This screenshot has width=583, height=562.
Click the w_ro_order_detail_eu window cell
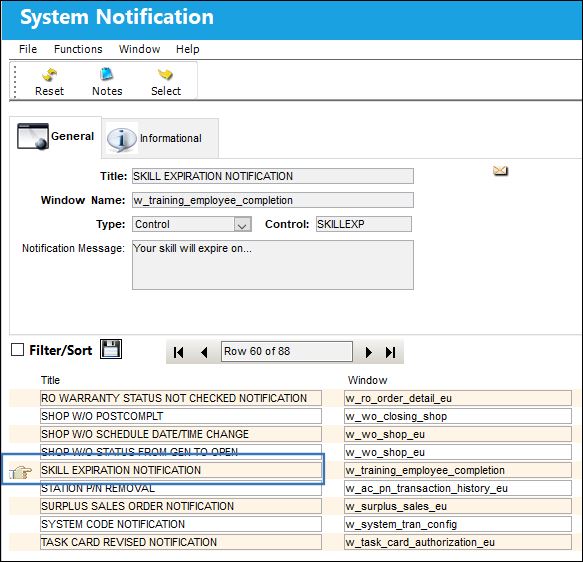tap(458, 398)
